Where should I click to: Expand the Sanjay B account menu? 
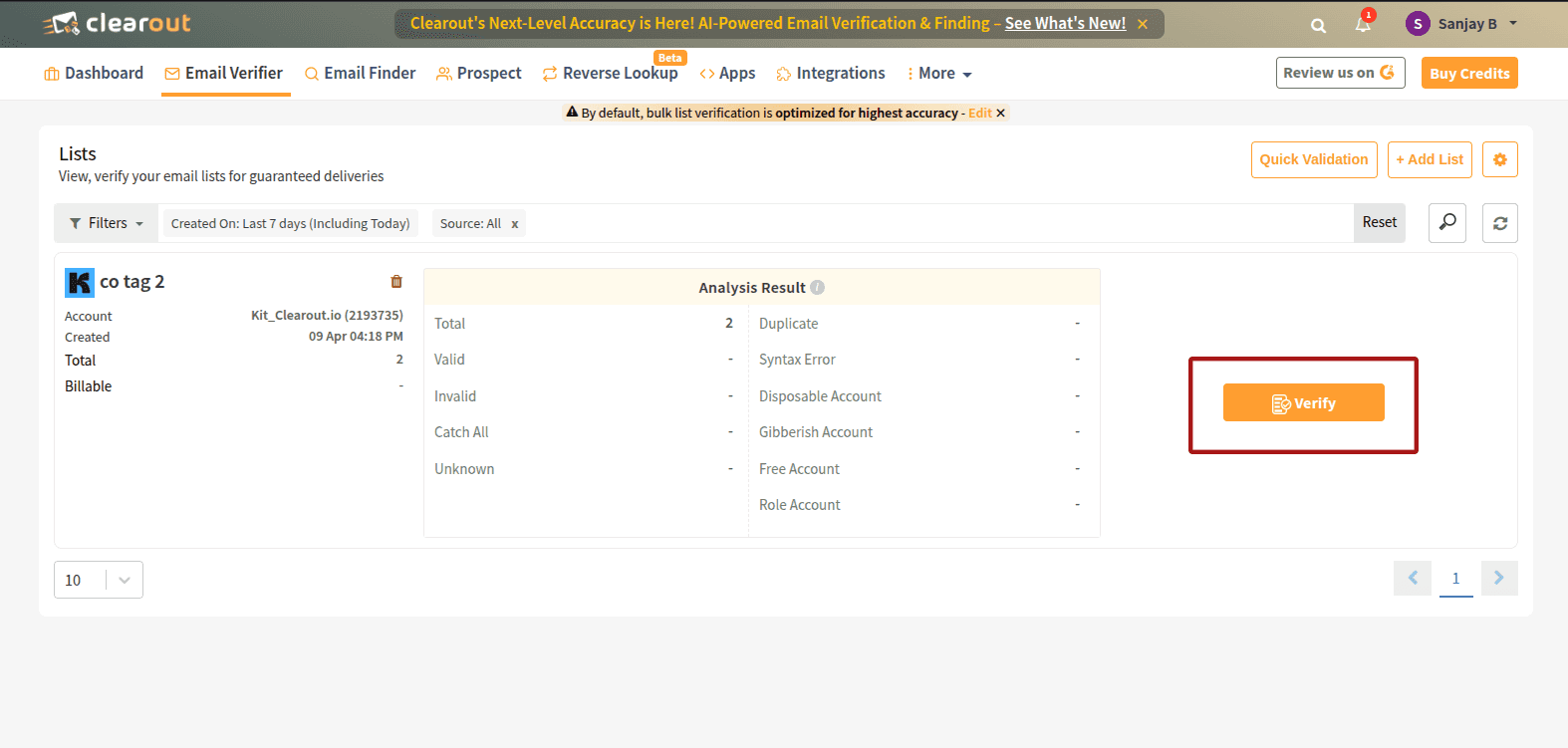pos(1461,24)
